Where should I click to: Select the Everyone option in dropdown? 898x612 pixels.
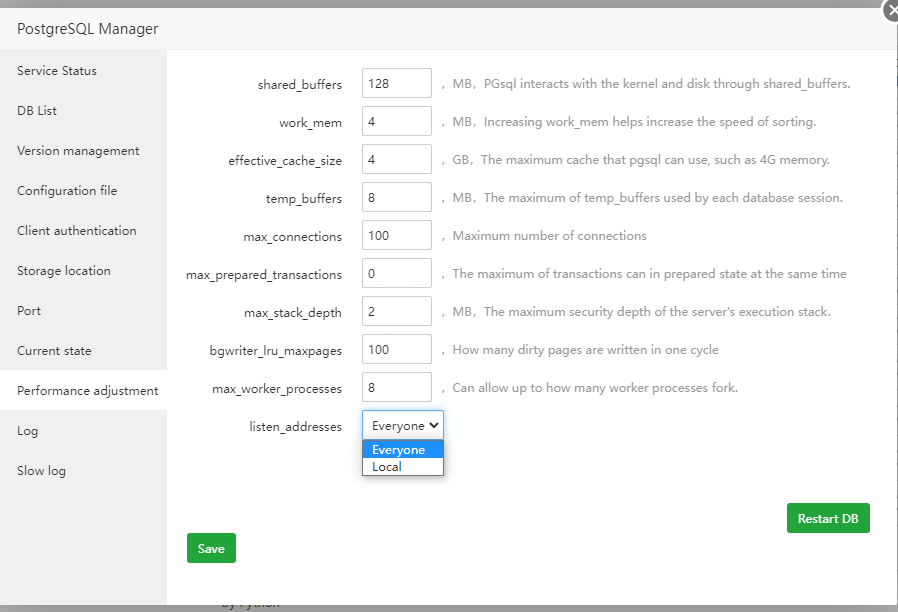pyautogui.click(x=399, y=450)
